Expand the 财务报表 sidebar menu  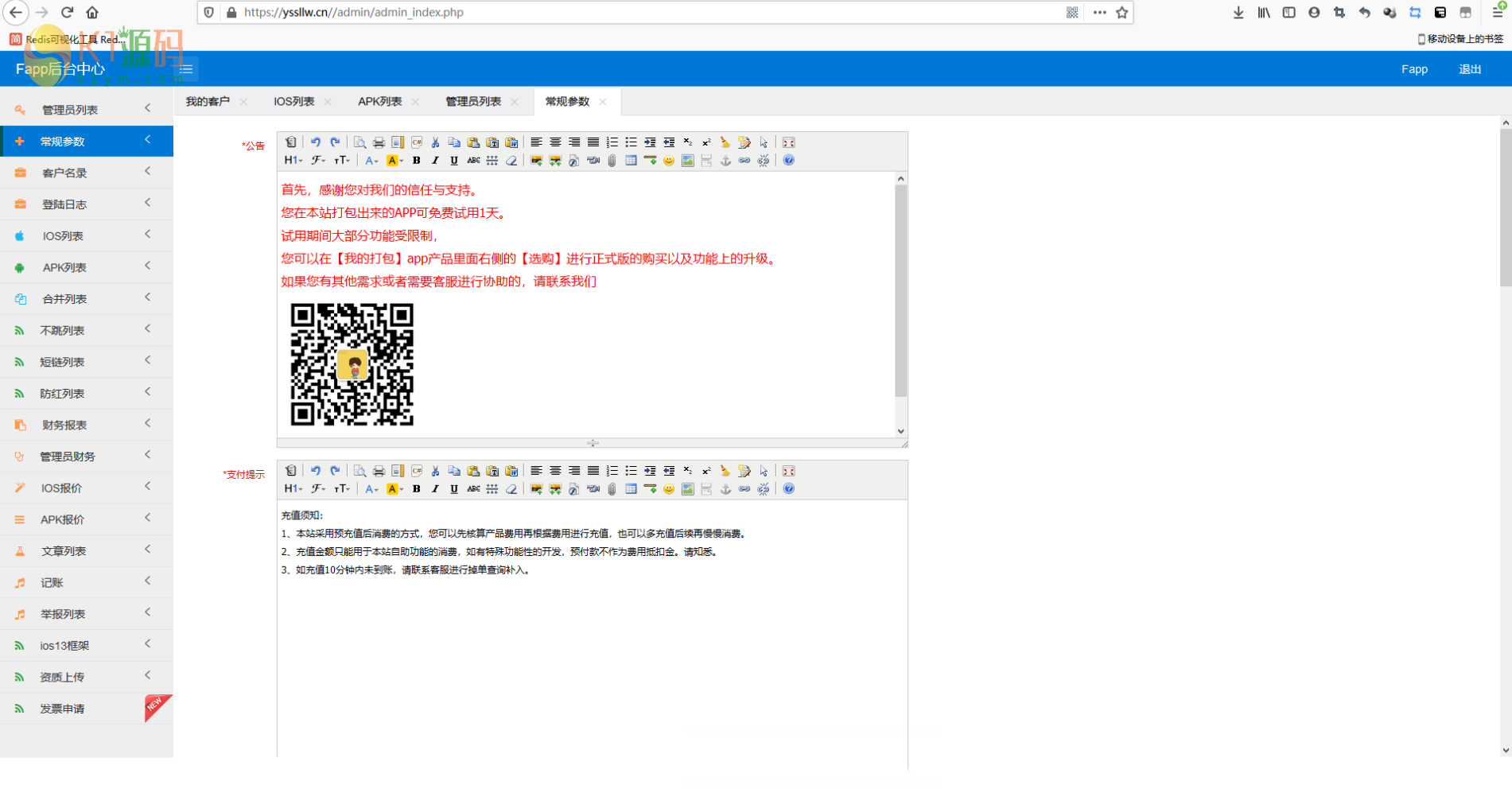pos(86,425)
